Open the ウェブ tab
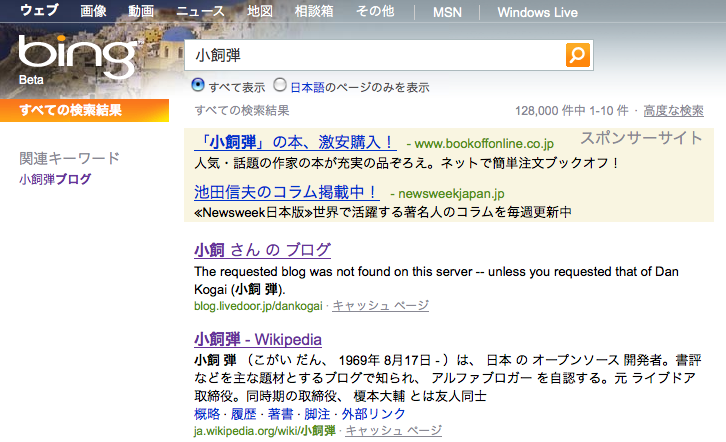The width and height of the screenshot is (726, 442). tap(39, 11)
